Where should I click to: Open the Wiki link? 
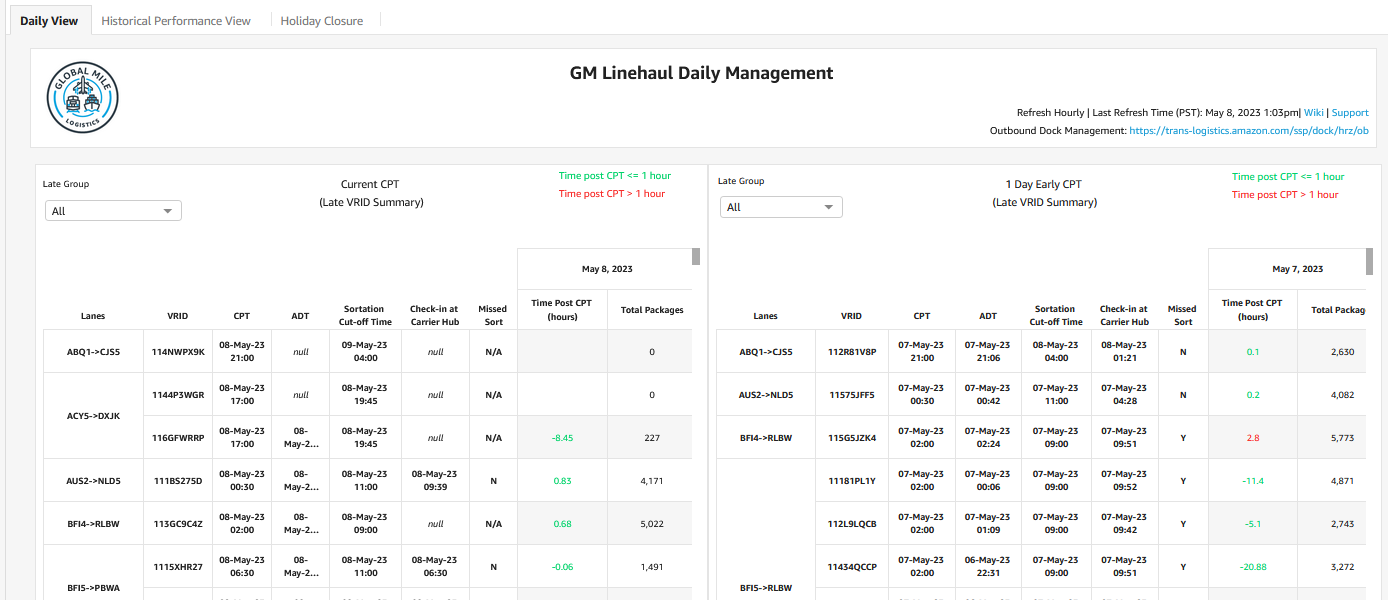[x=1313, y=112]
